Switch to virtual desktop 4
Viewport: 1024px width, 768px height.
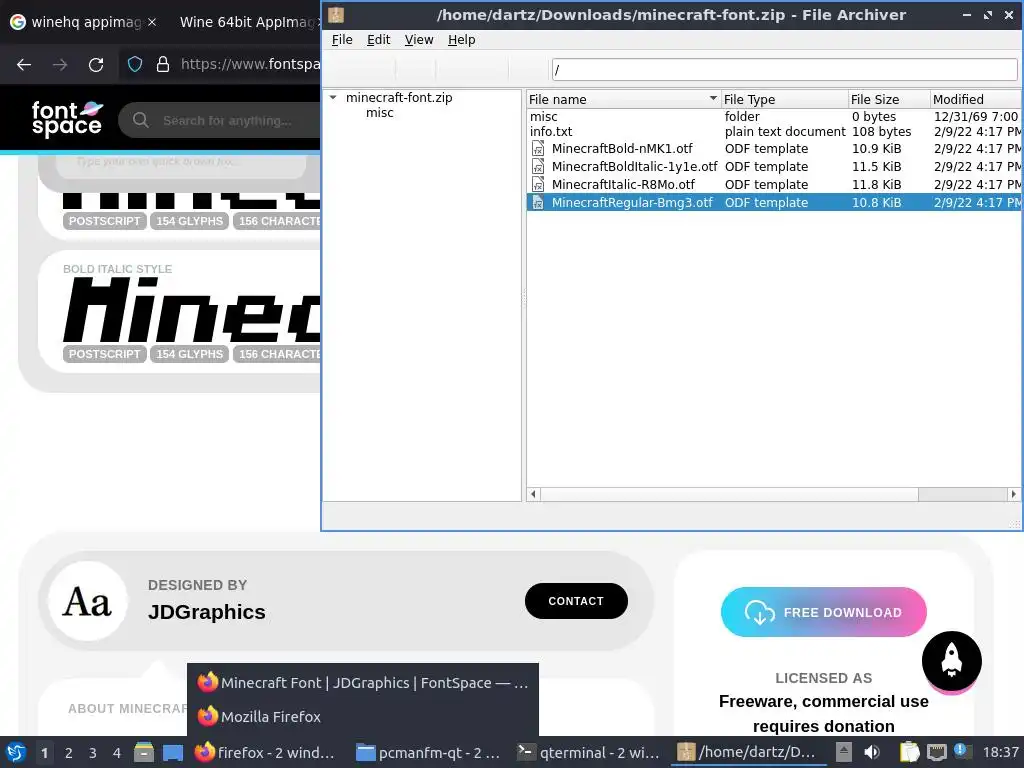tap(117, 753)
